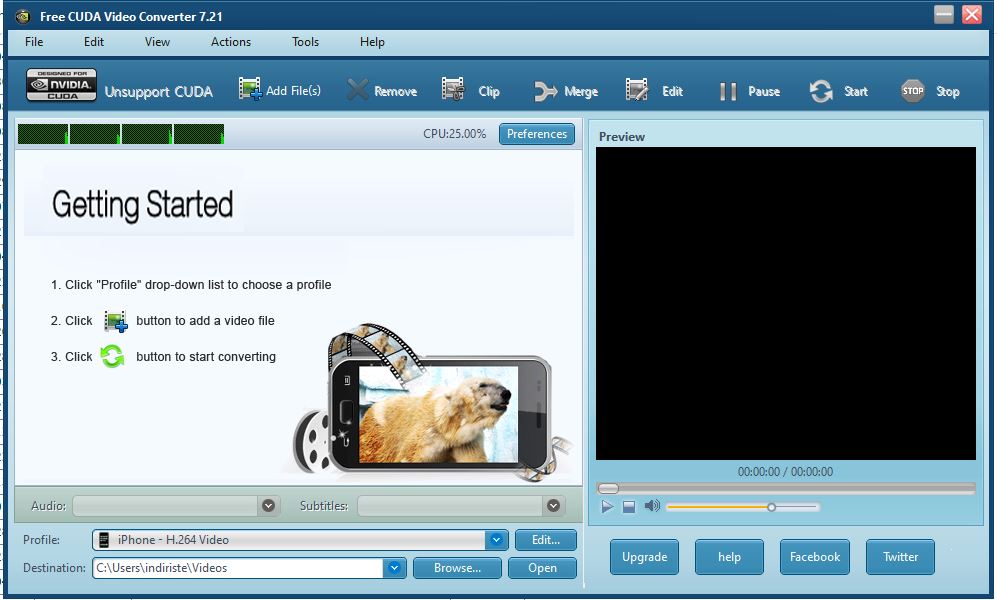
Task: Browse for destination folder
Action: tap(457, 568)
